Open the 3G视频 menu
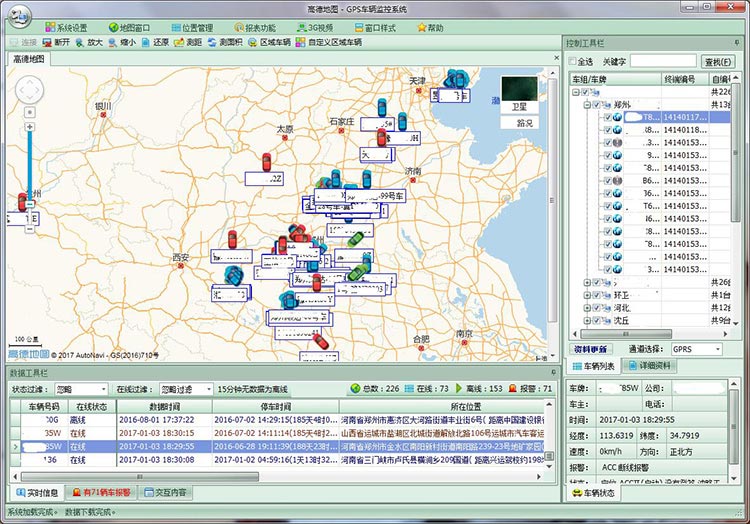Image resolution: width=750 pixels, height=524 pixels. click(x=315, y=28)
